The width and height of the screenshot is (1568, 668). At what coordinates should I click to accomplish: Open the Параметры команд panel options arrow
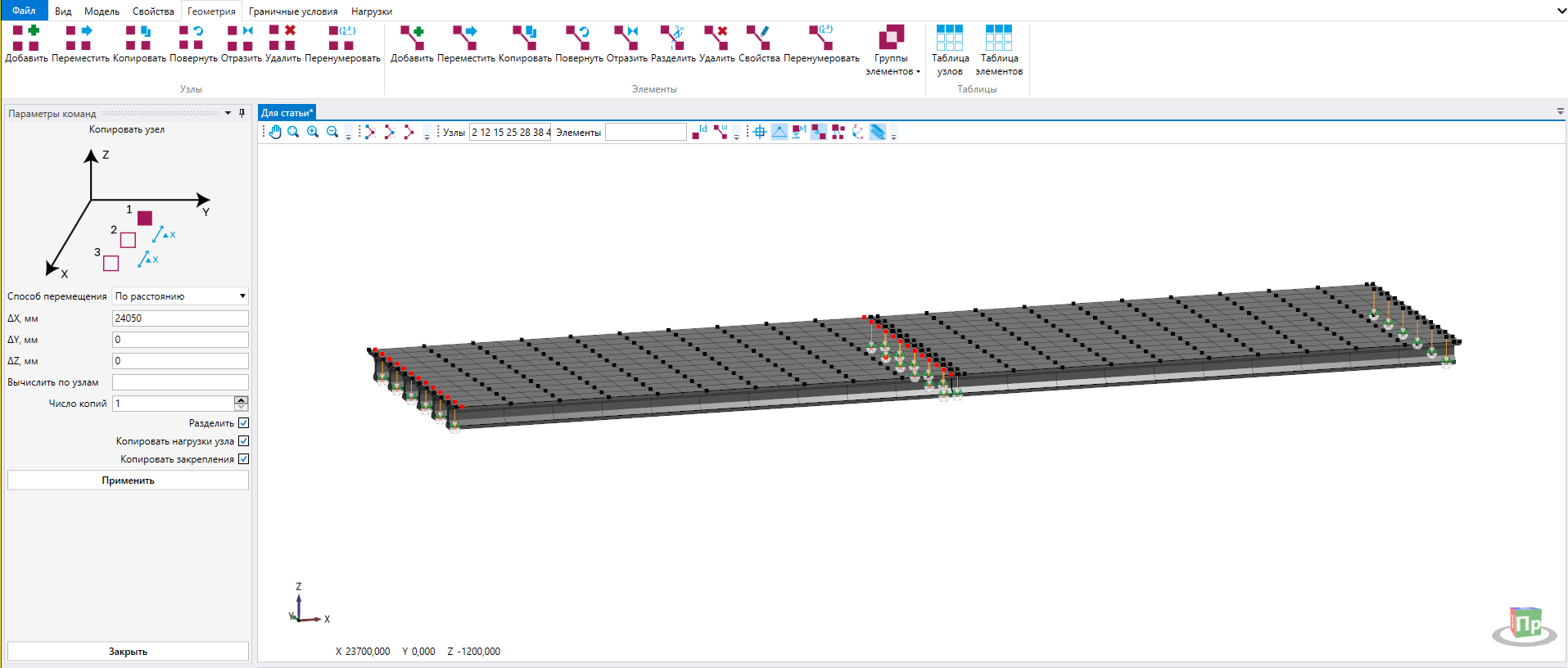pos(228,113)
